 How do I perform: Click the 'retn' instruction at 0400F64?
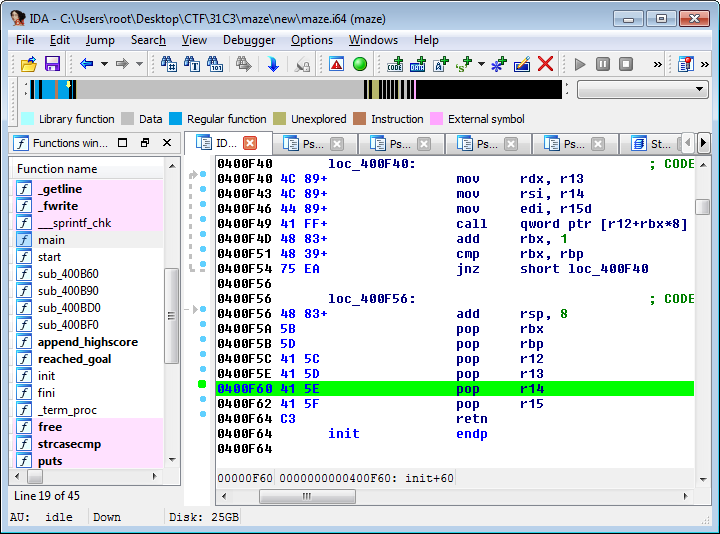click(472, 419)
